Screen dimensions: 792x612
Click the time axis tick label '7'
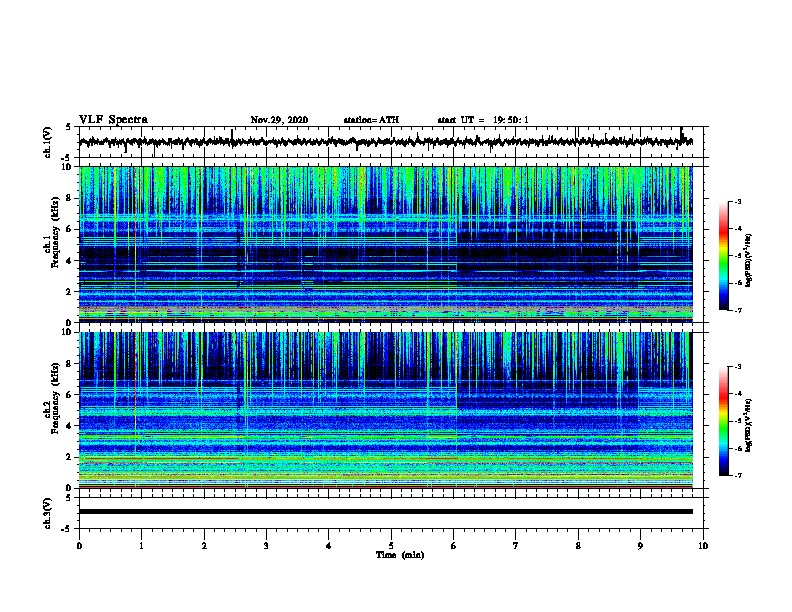pyautogui.click(x=516, y=546)
